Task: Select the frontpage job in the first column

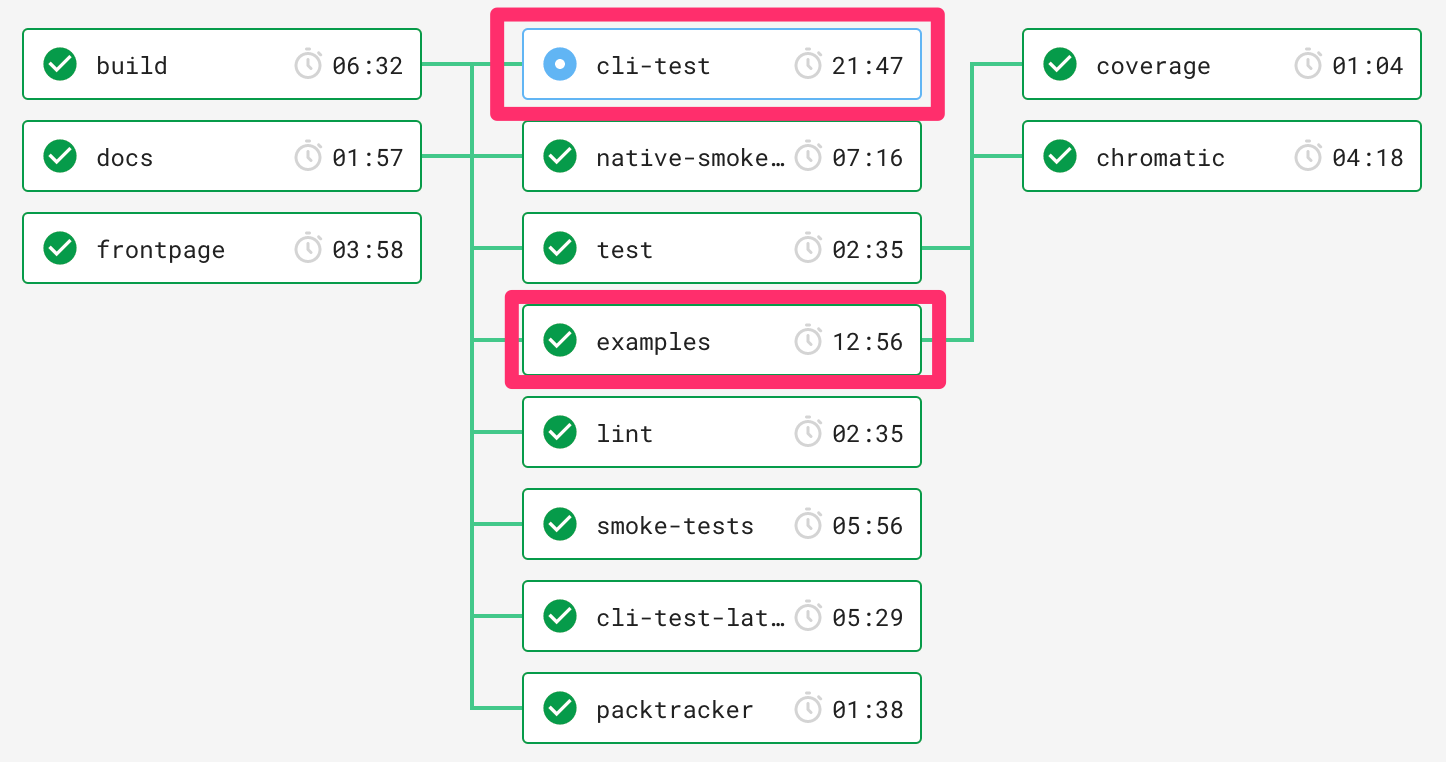Action: pyautogui.click(x=222, y=248)
